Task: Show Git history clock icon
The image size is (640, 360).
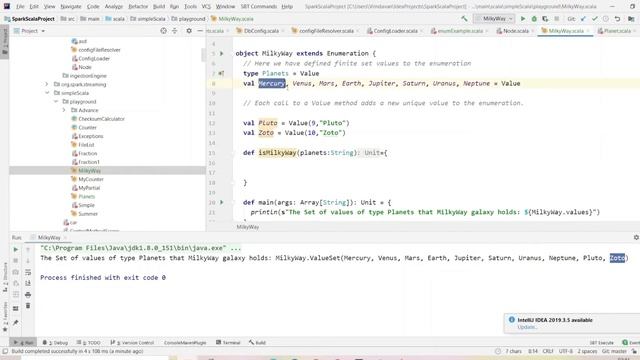Action: [x=606, y=19]
